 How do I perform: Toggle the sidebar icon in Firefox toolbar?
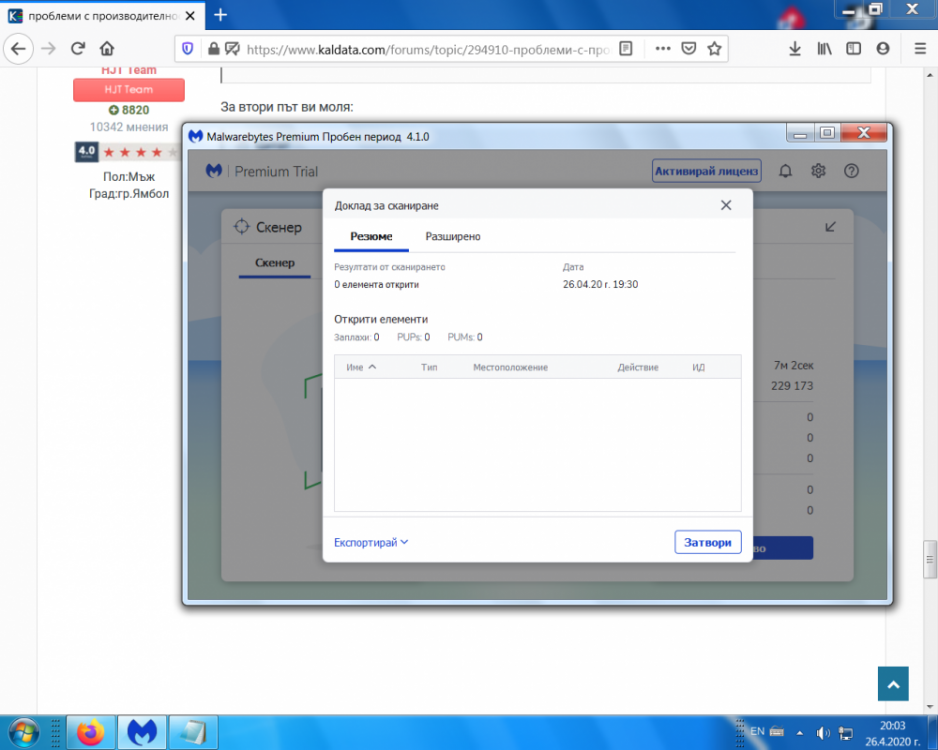tap(854, 48)
